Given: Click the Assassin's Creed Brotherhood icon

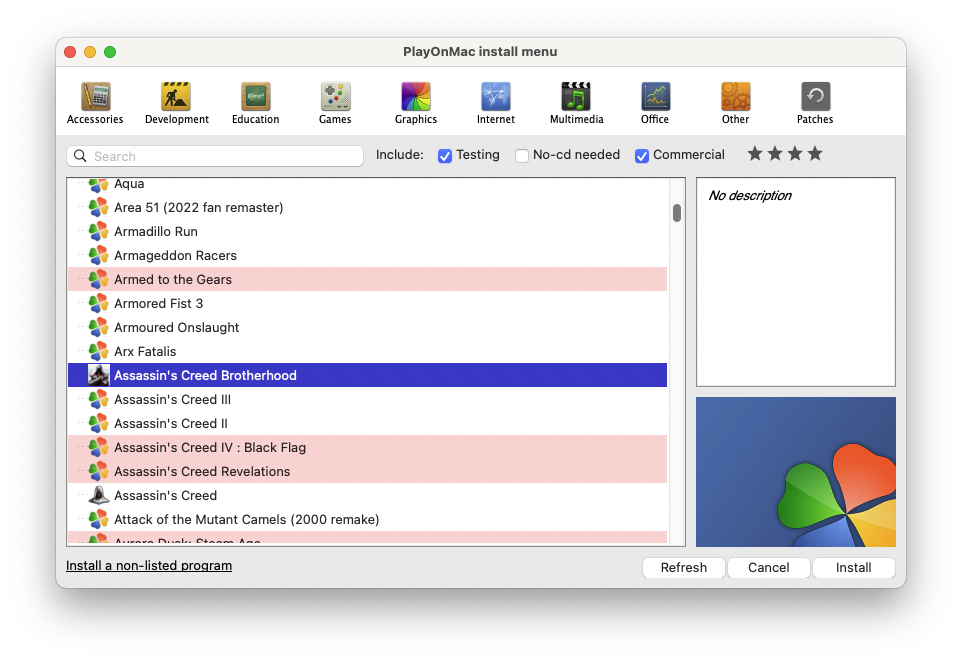Looking at the screenshot, I should click(x=99, y=375).
